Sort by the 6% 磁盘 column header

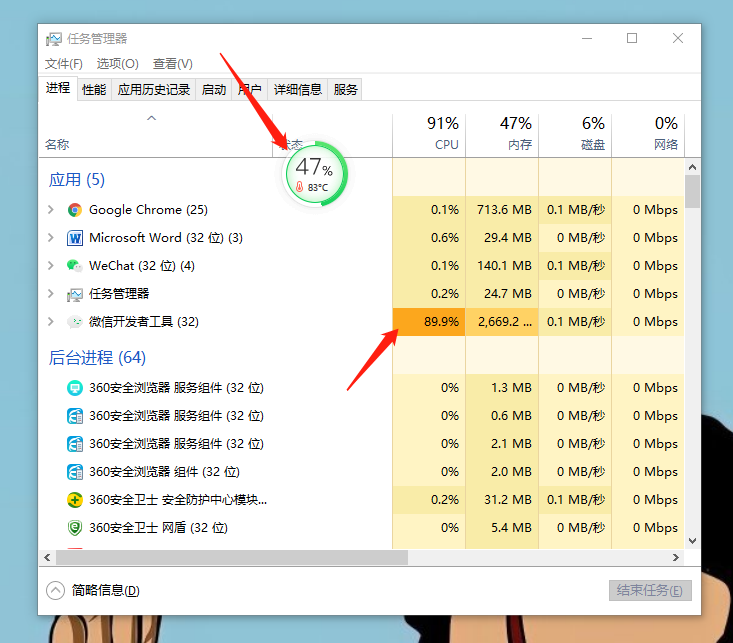pos(575,135)
